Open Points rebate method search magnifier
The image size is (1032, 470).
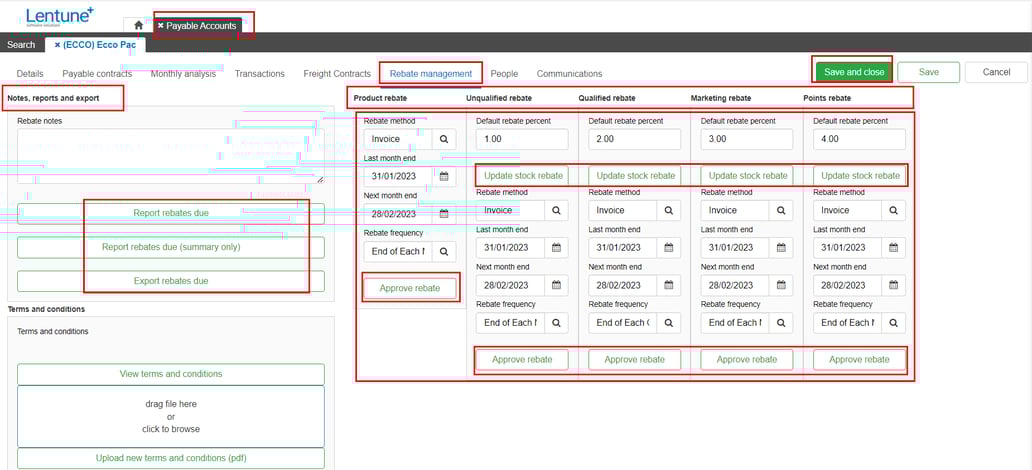(x=894, y=210)
